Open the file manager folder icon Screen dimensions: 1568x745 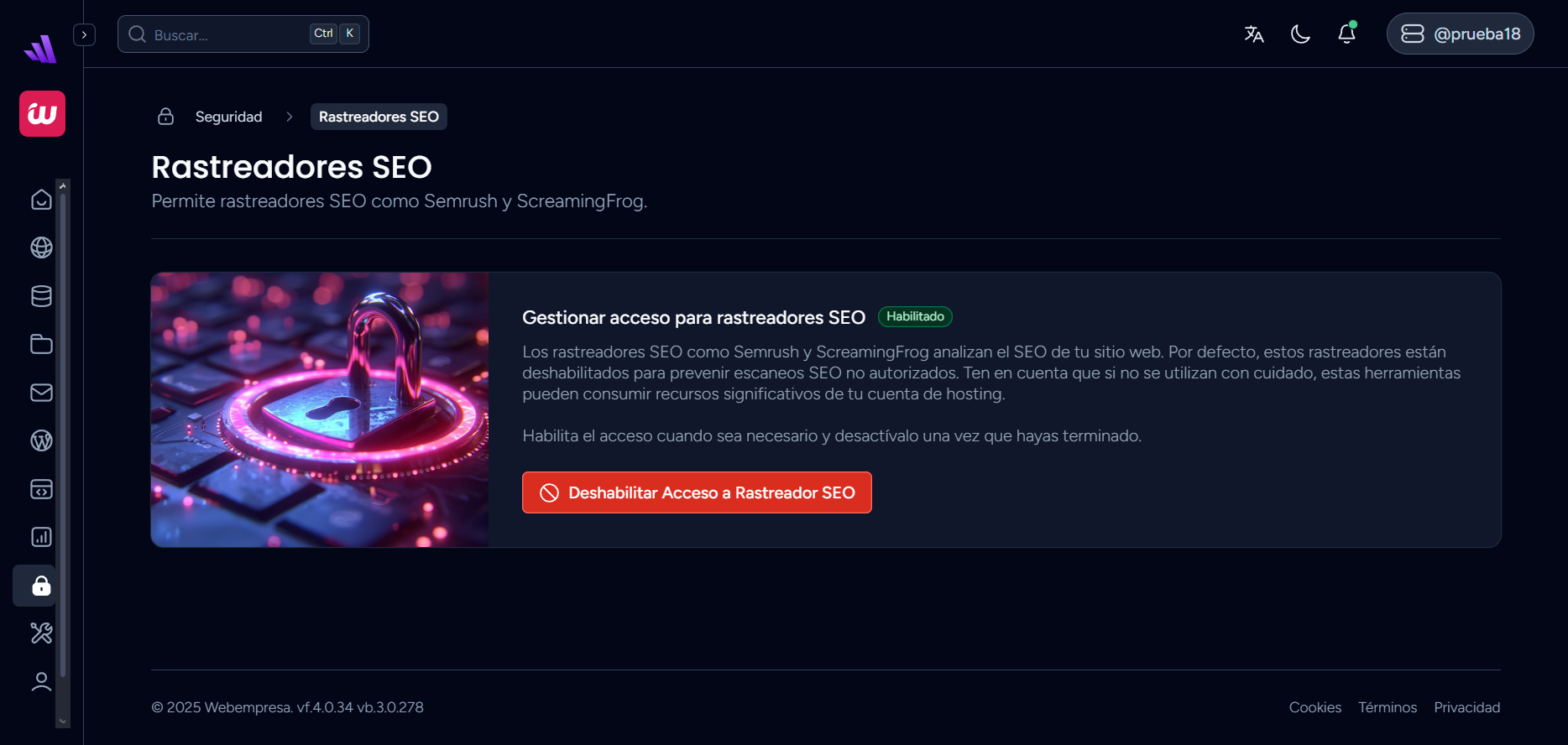click(x=41, y=344)
